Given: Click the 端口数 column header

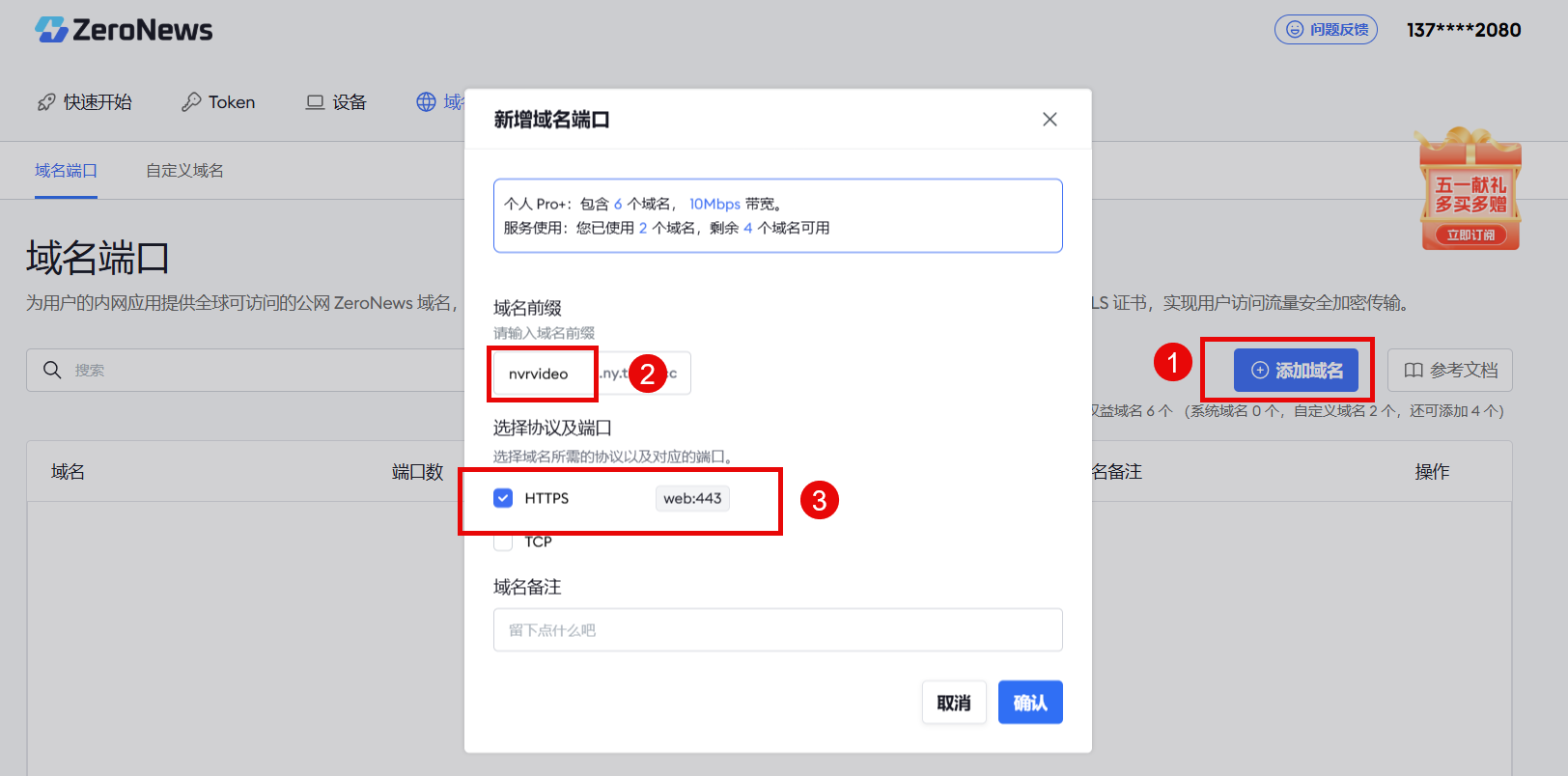Looking at the screenshot, I should coord(417,472).
